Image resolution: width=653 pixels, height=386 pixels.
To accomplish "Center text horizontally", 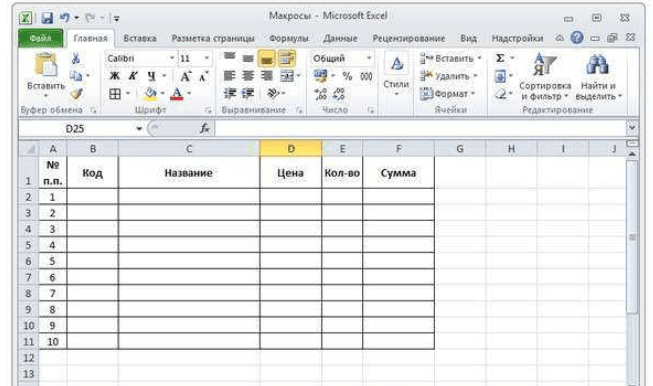I will tap(248, 76).
